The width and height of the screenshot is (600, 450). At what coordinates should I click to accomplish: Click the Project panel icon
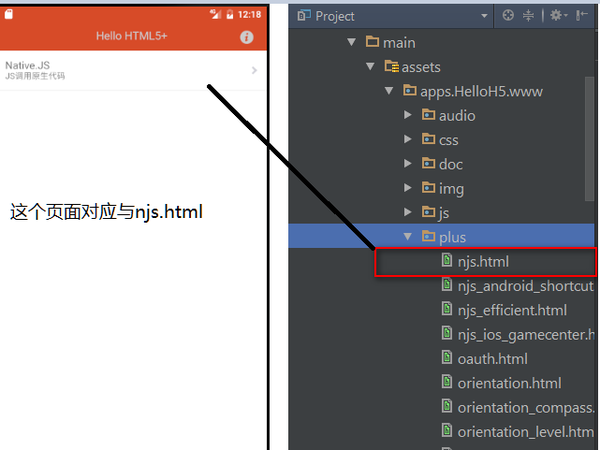pos(304,16)
